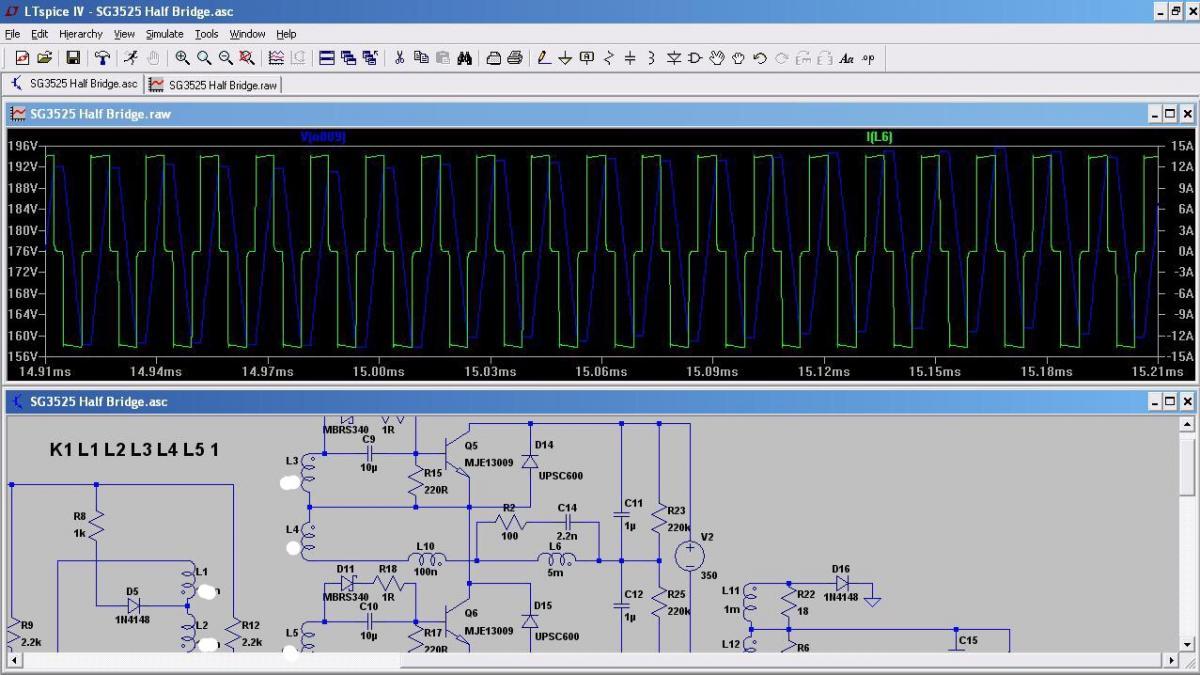Click the Close All Windows icon
This screenshot has height=675, width=1200.
click(x=370, y=58)
